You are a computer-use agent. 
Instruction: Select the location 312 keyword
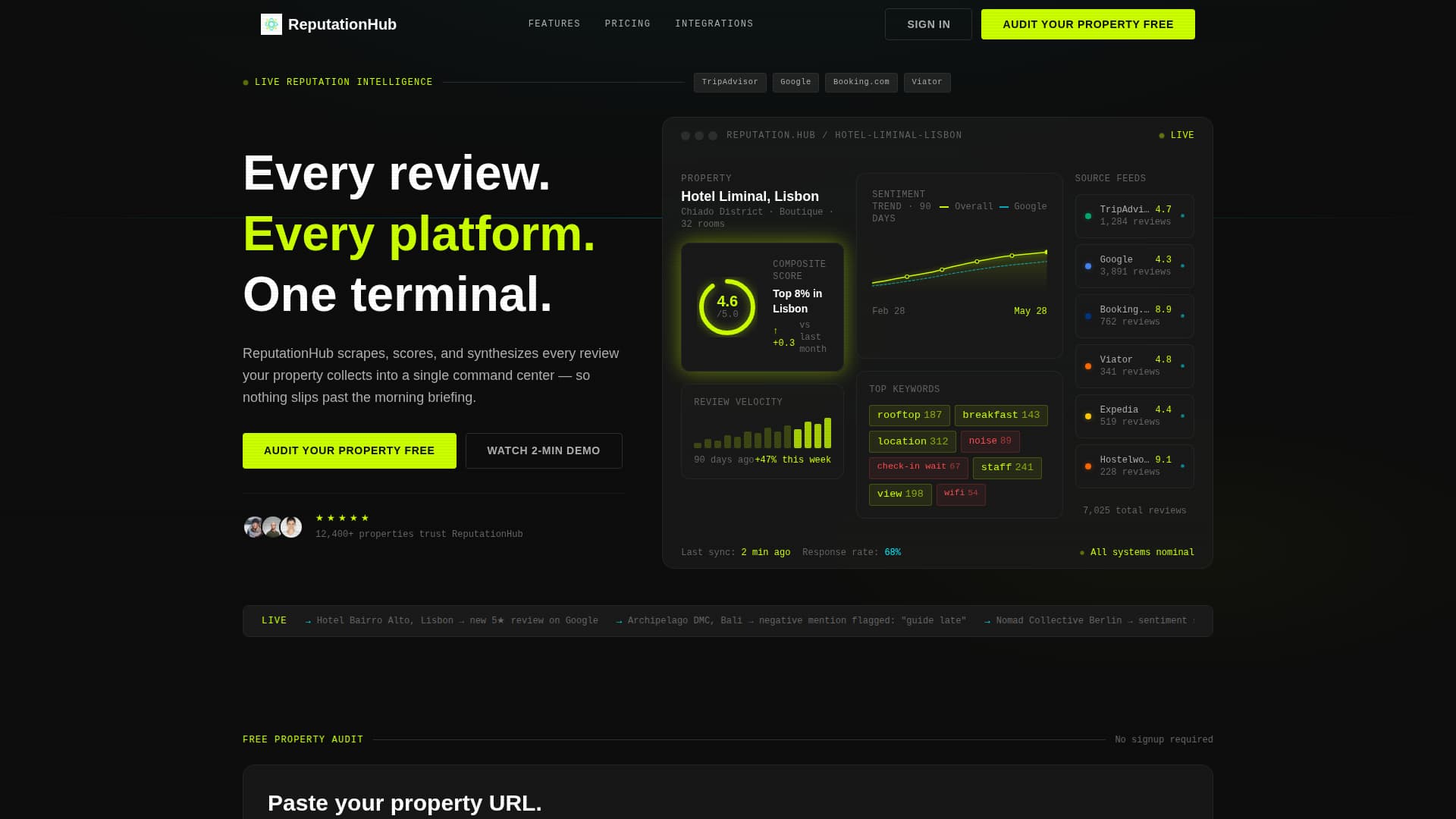pos(912,442)
